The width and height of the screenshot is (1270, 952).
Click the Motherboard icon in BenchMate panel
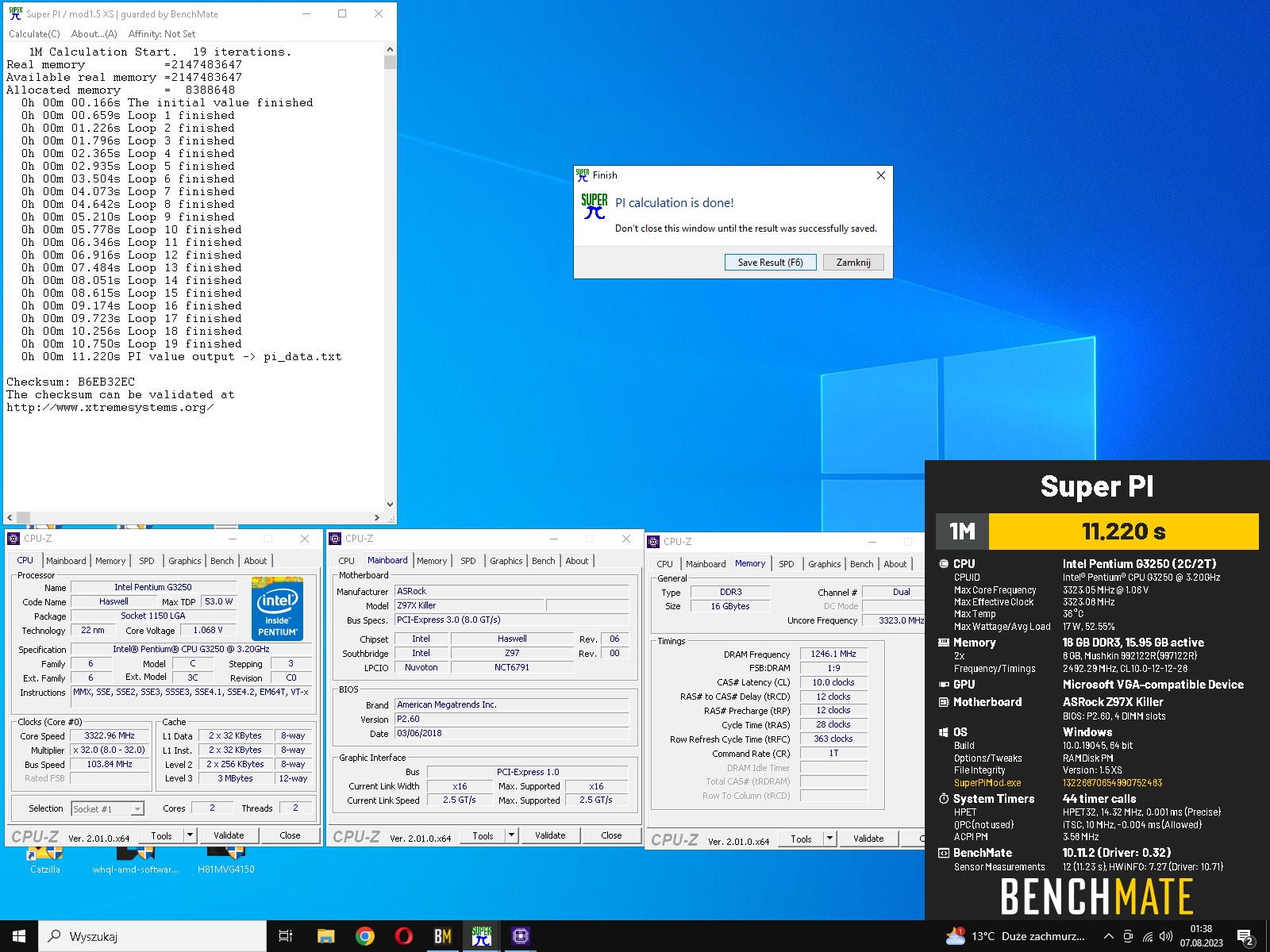click(x=944, y=702)
